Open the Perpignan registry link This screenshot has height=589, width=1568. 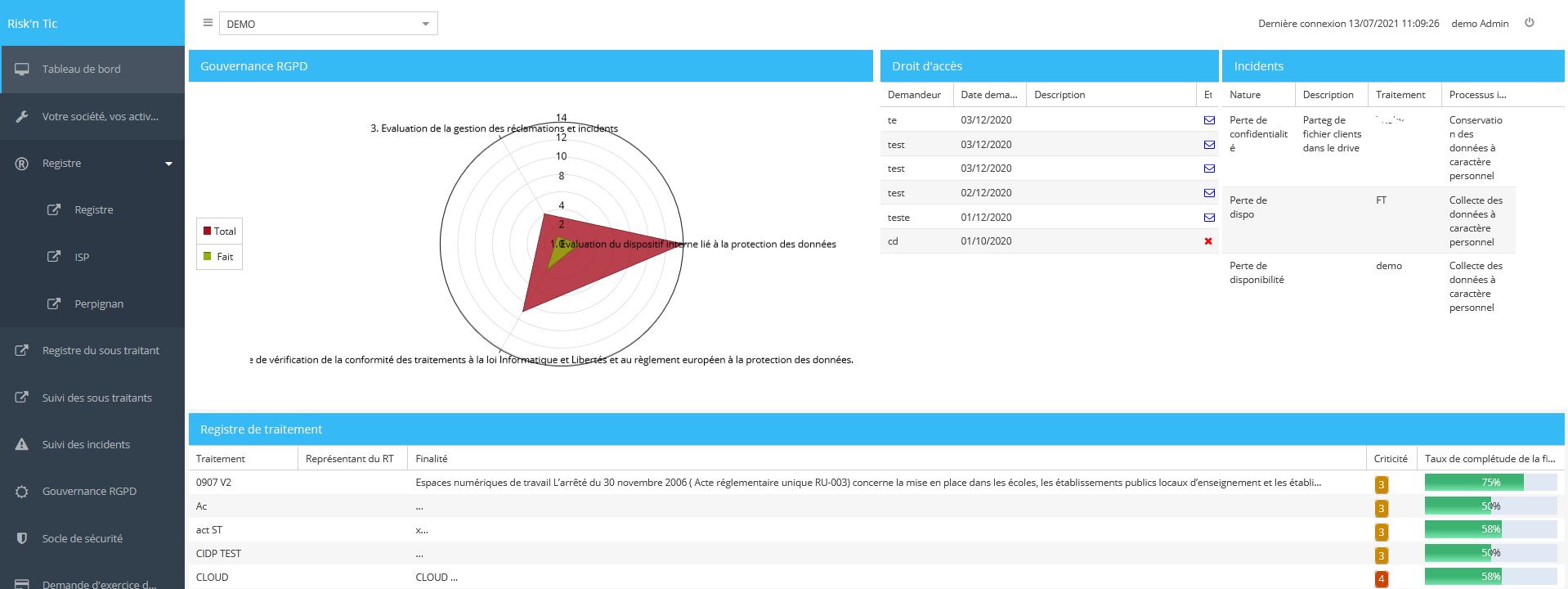point(99,303)
